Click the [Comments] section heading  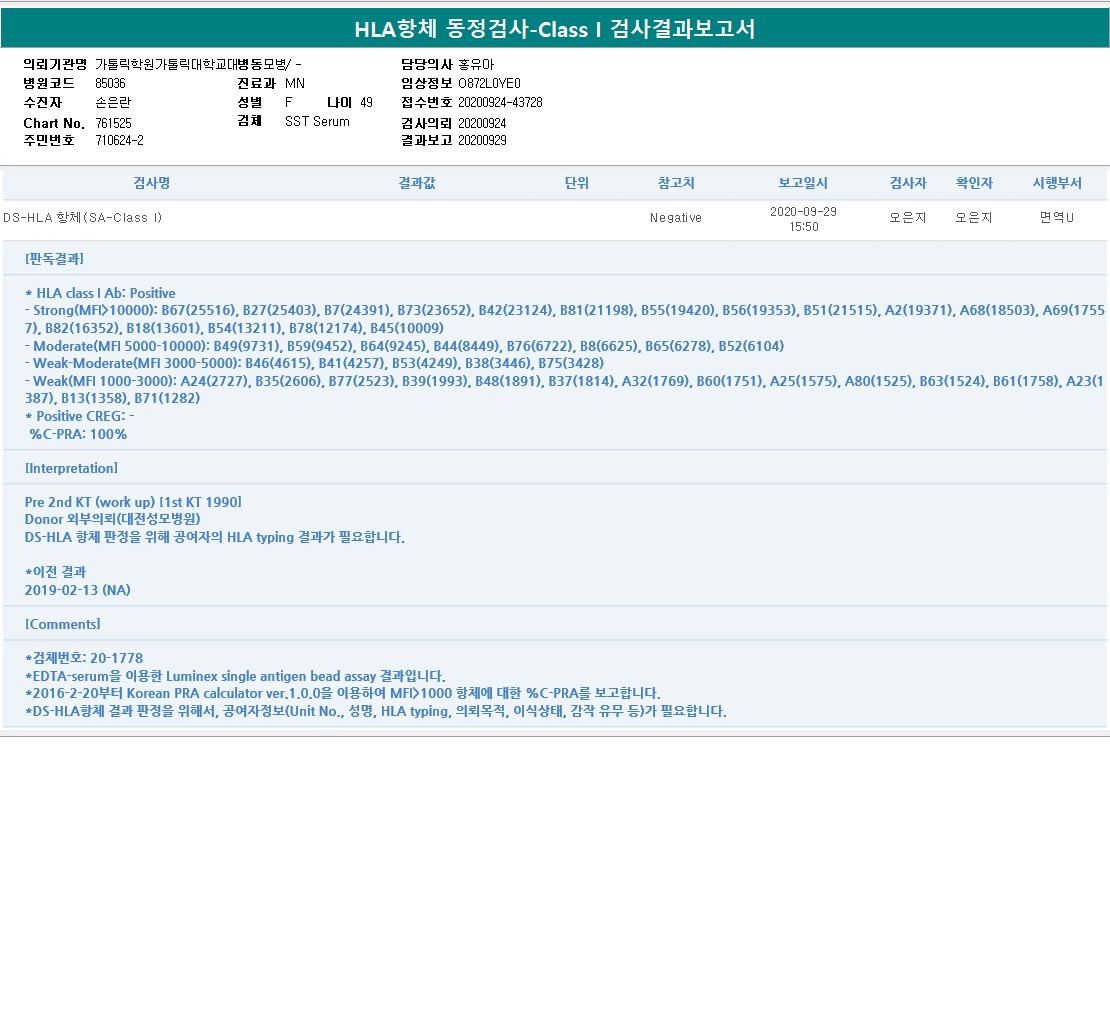63,624
